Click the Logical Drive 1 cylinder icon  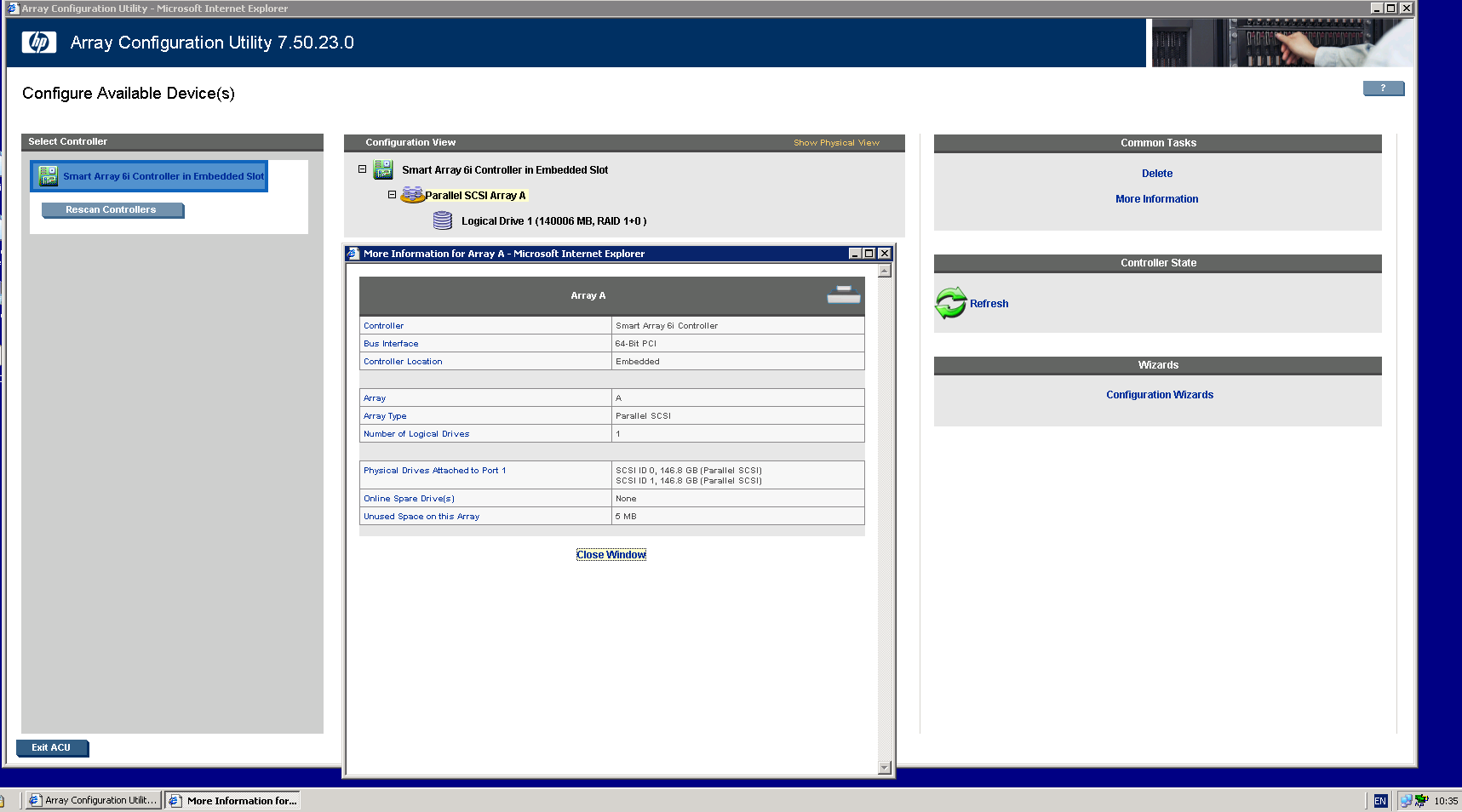point(443,220)
